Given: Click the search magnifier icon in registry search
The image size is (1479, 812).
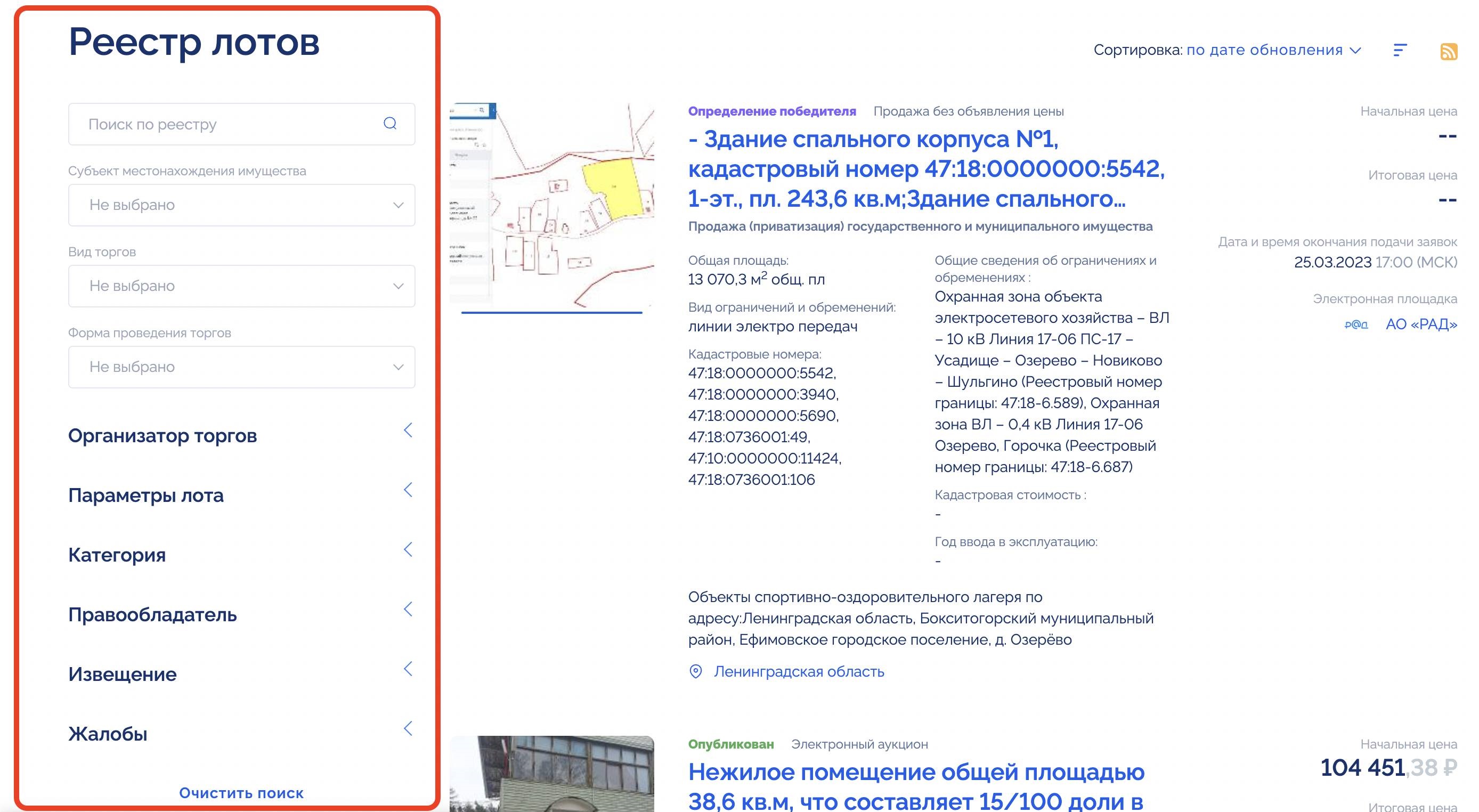Looking at the screenshot, I should tap(390, 124).
